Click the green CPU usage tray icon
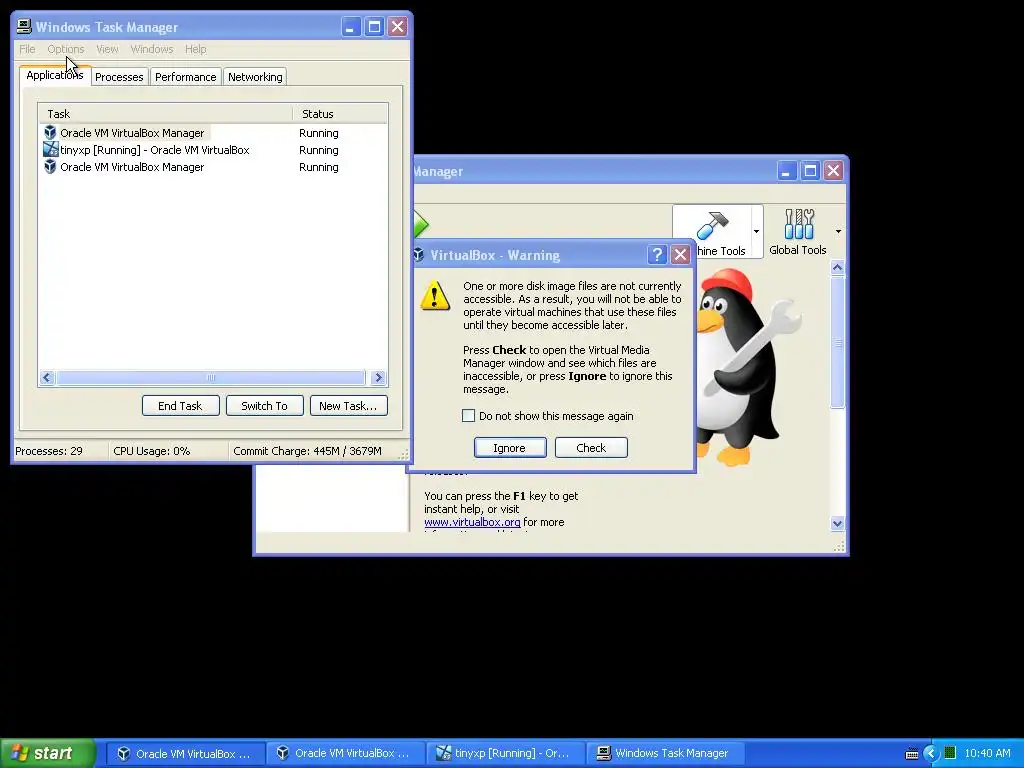 [x=950, y=753]
